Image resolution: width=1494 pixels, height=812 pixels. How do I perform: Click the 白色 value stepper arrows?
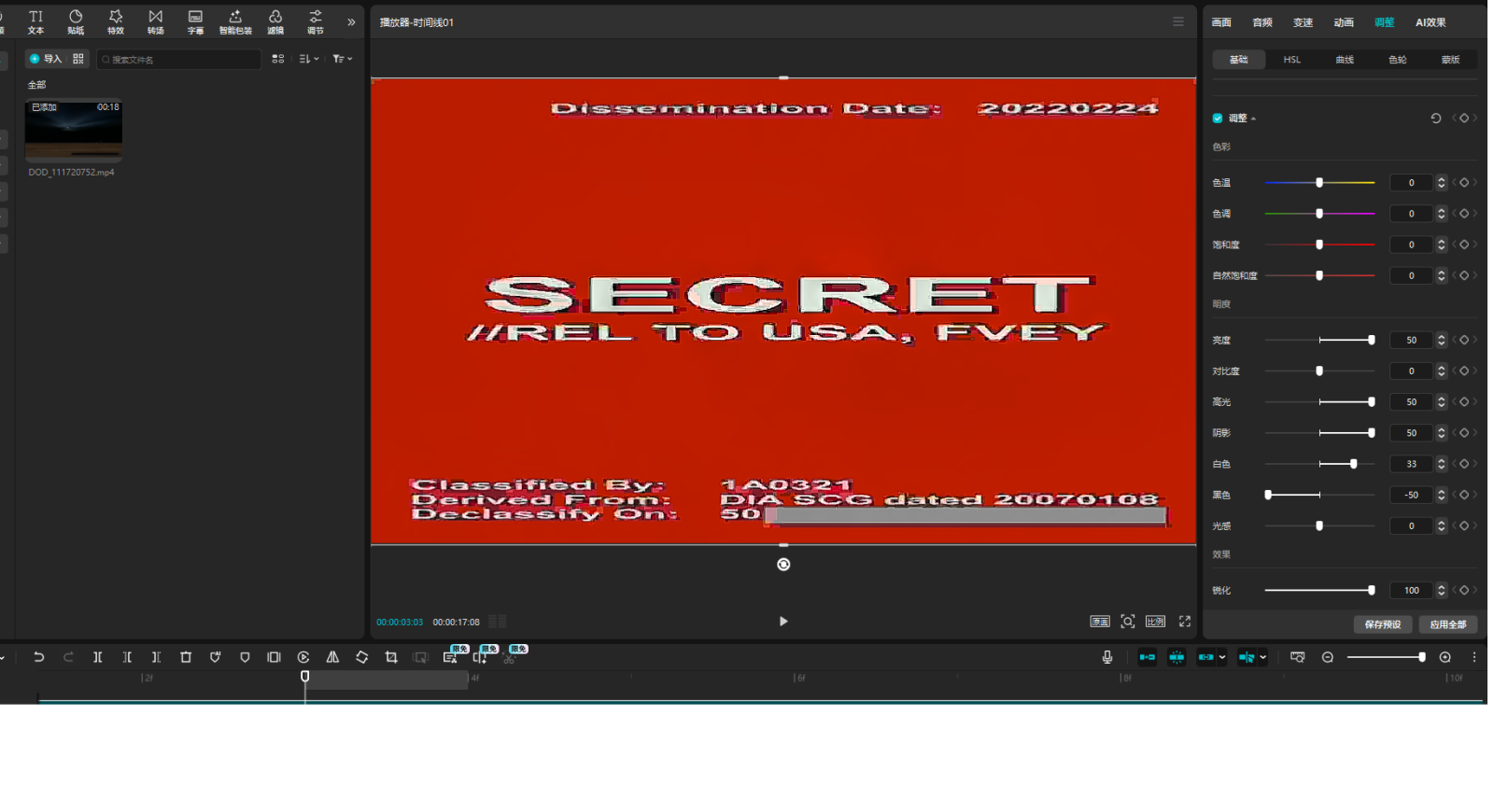click(x=1442, y=464)
